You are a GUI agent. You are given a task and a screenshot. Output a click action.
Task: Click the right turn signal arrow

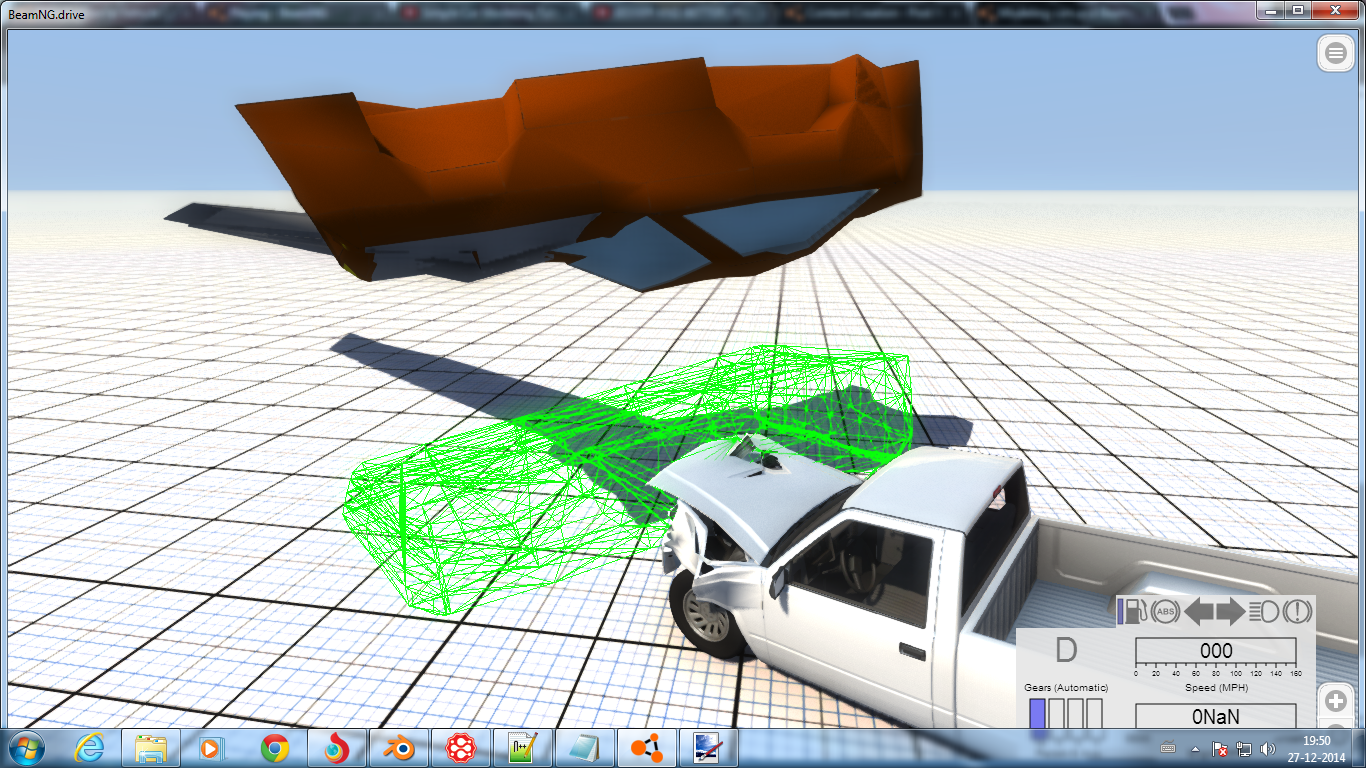coord(1230,612)
